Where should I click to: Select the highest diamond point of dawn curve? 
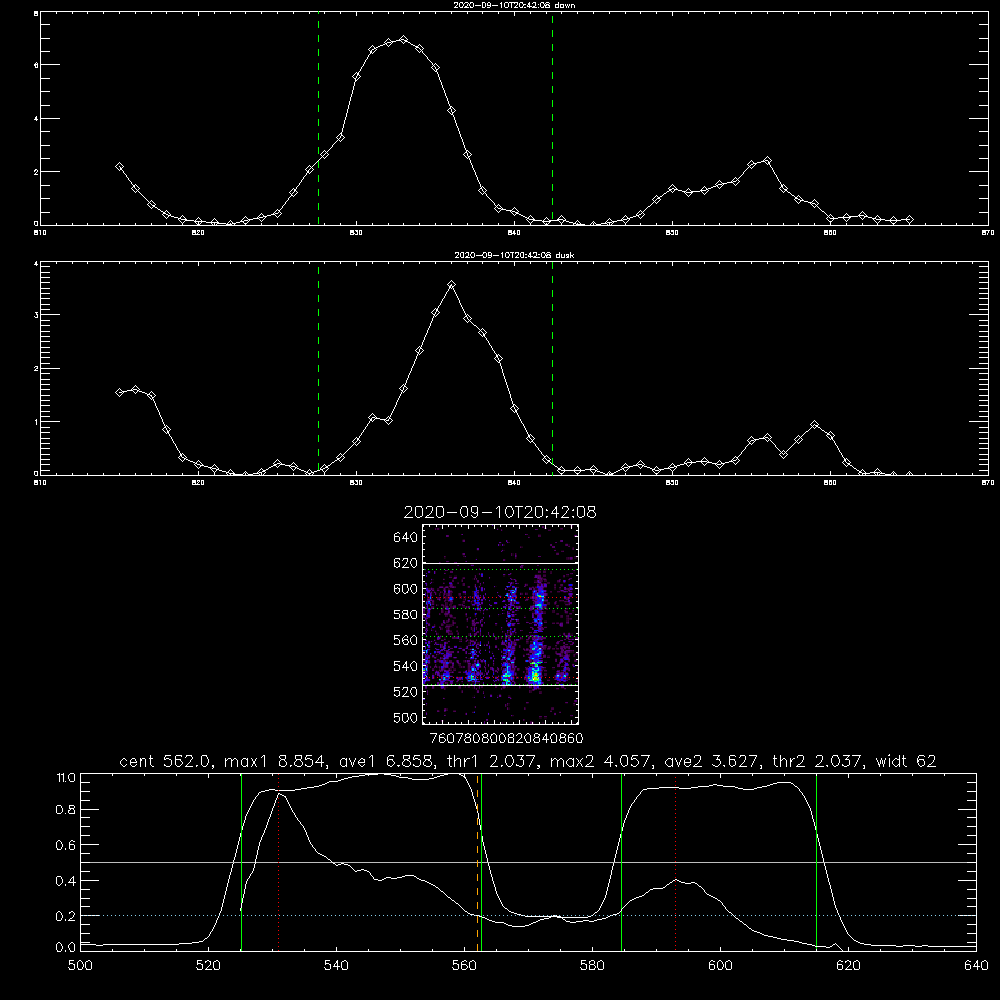coord(403,40)
